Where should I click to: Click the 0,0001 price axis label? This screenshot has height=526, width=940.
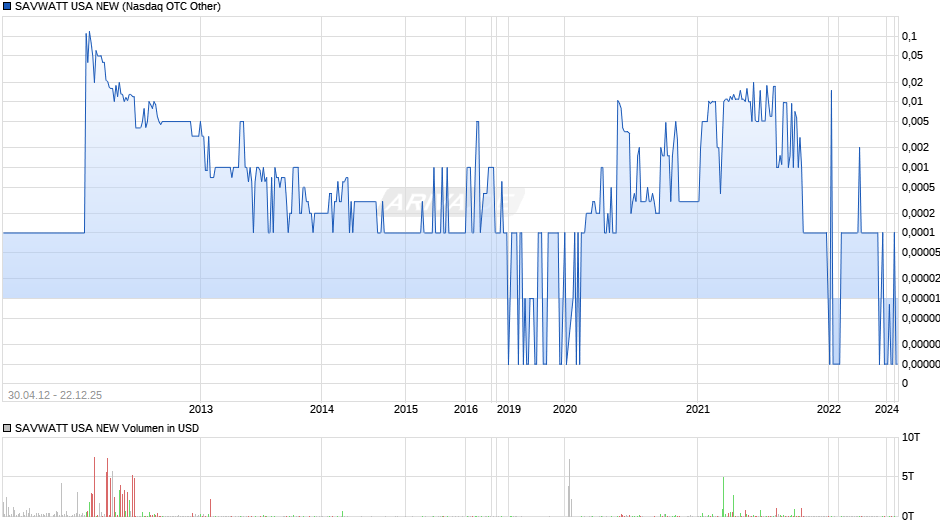tap(918, 233)
